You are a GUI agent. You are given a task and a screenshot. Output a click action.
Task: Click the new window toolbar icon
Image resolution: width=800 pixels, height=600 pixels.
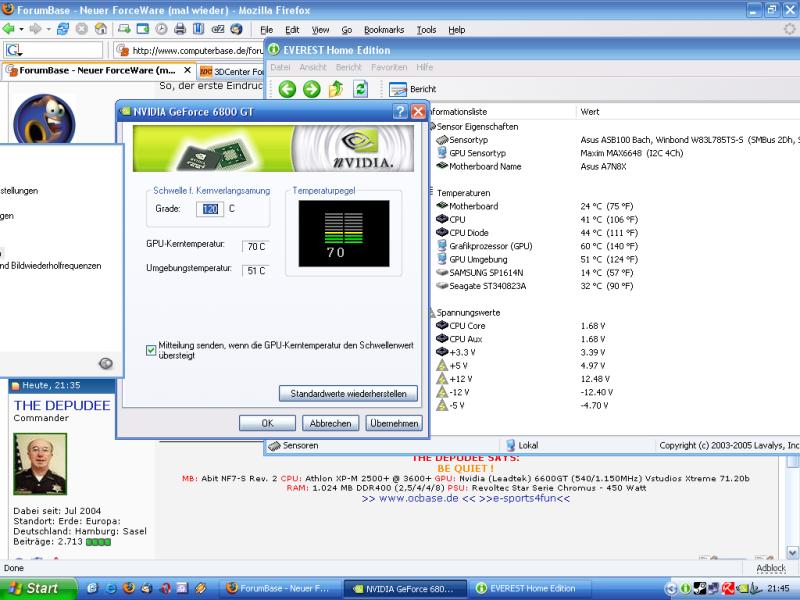tap(143, 29)
